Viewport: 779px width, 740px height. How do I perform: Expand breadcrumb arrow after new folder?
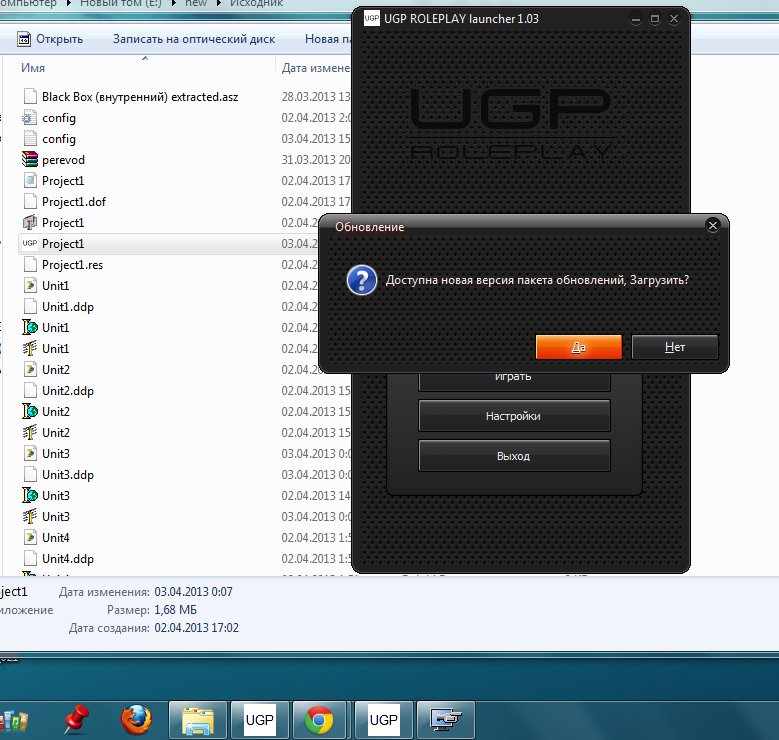(x=219, y=3)
